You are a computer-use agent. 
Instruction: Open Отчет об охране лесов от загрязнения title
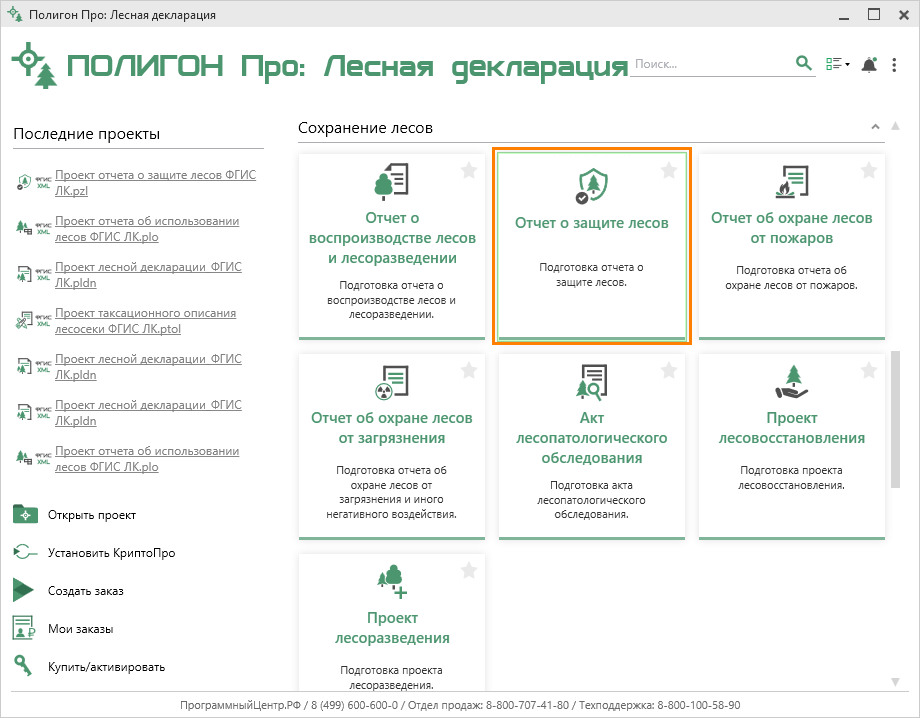[391, 428]
